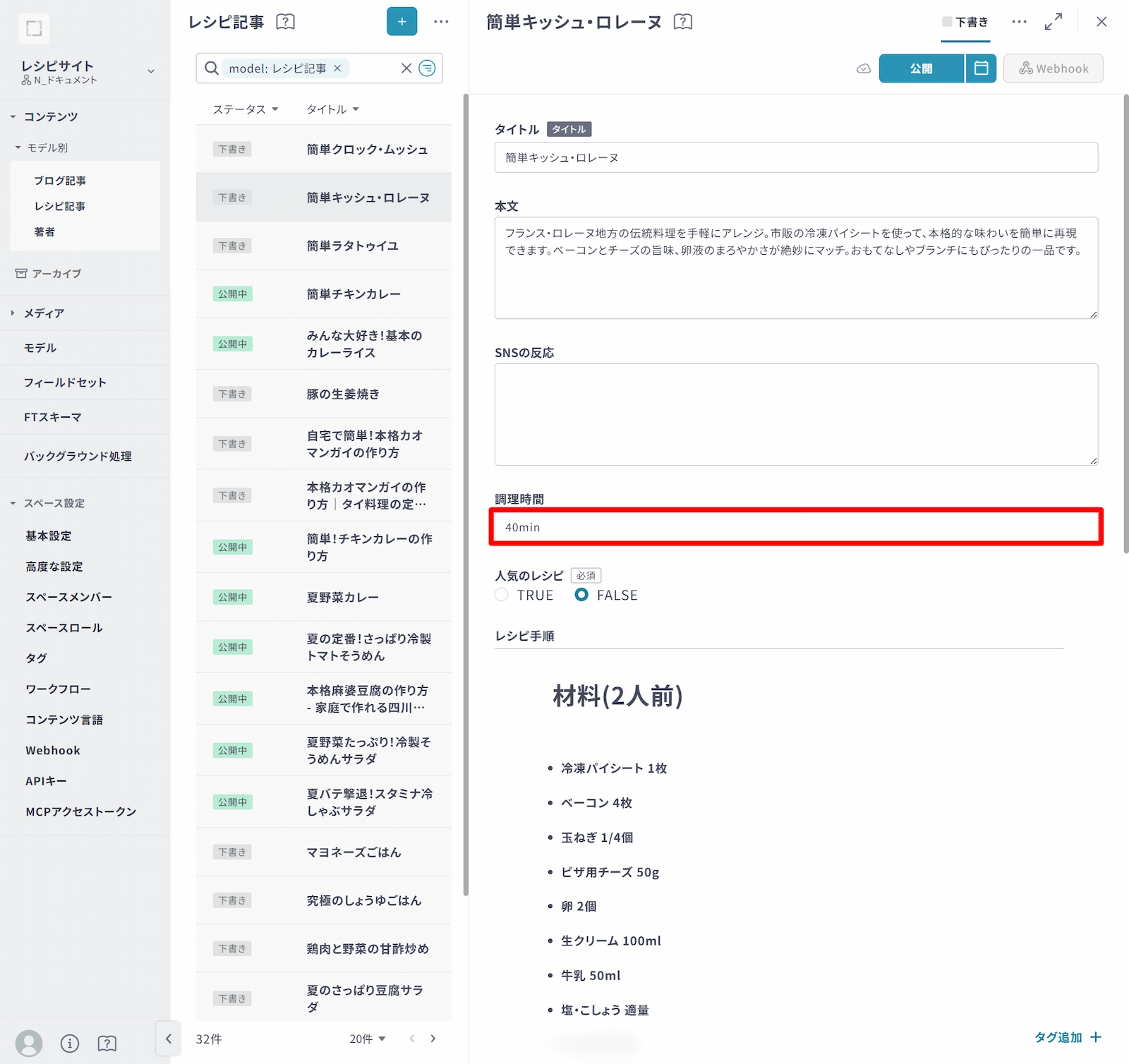
Task: Open the user profile avatar icon
Action: (x=29, y=1042)
